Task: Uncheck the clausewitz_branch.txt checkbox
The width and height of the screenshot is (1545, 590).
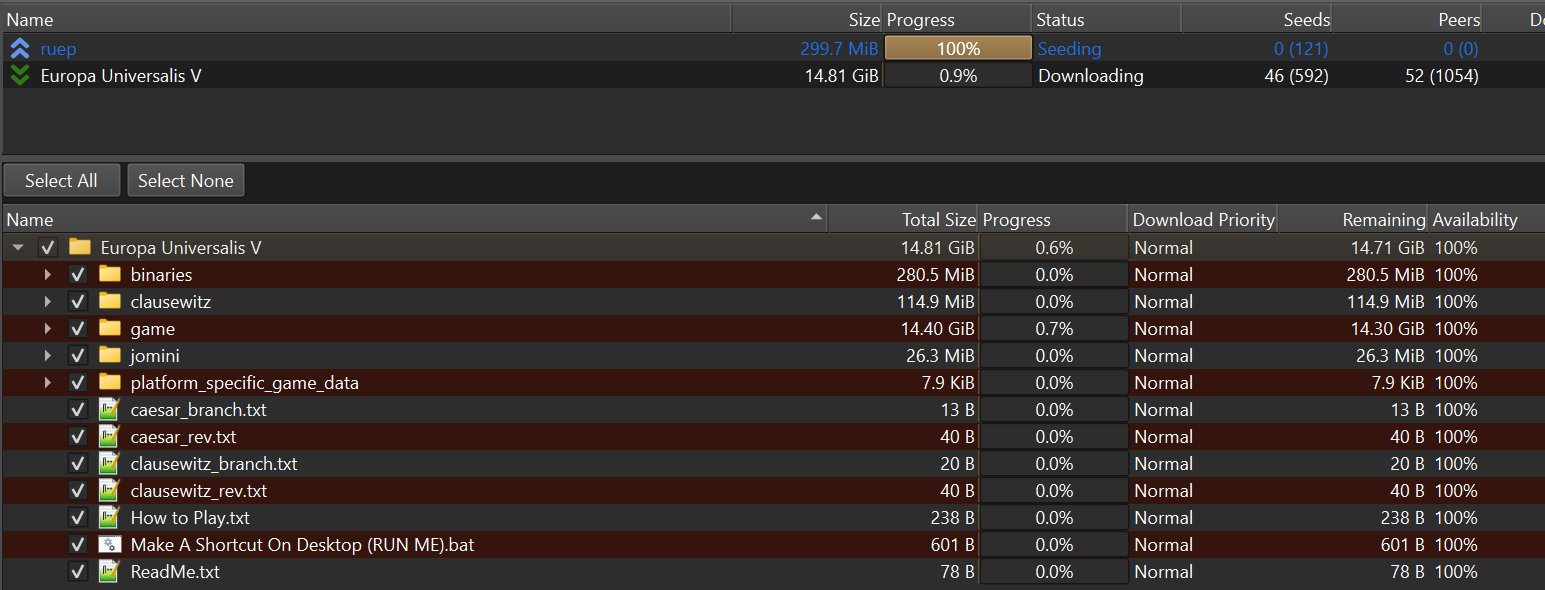Action: 78,463
